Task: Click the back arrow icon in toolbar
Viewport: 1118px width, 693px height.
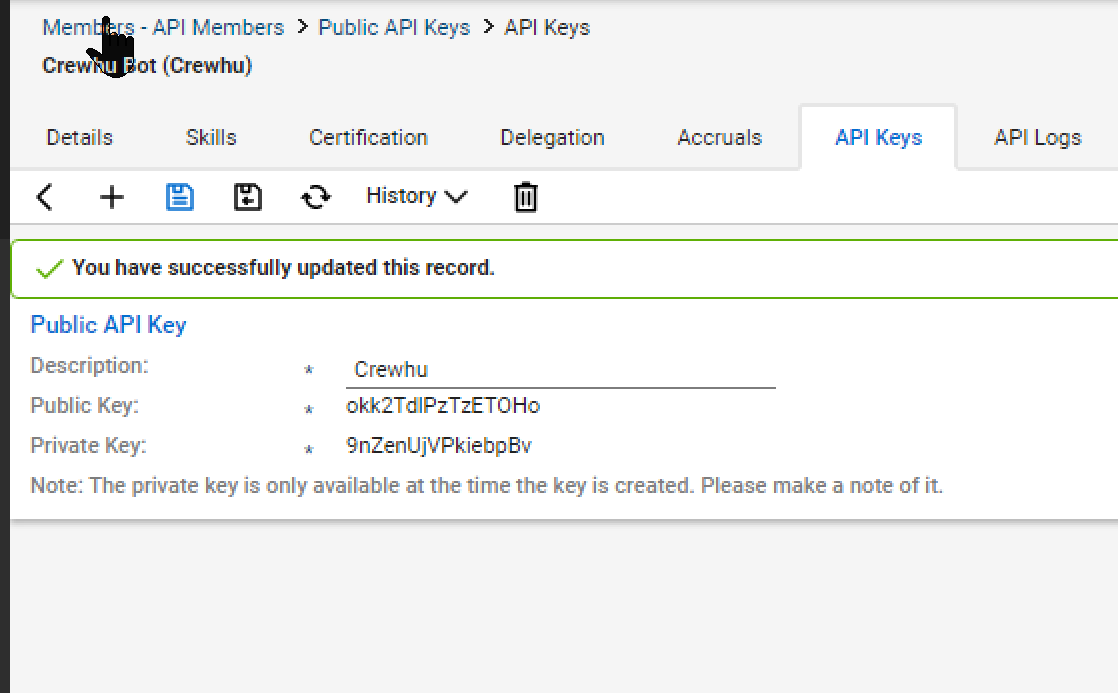Action: click(44, 197)
